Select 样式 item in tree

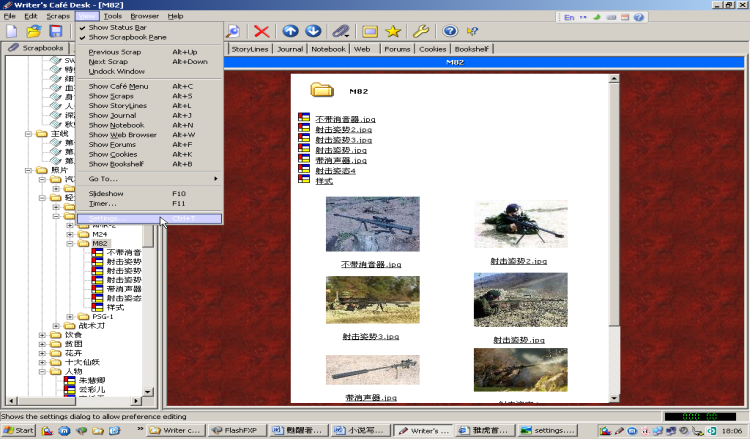(115, 307)
